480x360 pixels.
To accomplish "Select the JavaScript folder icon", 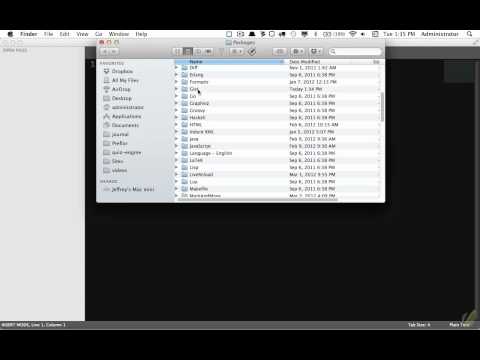I will pos(185,146).
